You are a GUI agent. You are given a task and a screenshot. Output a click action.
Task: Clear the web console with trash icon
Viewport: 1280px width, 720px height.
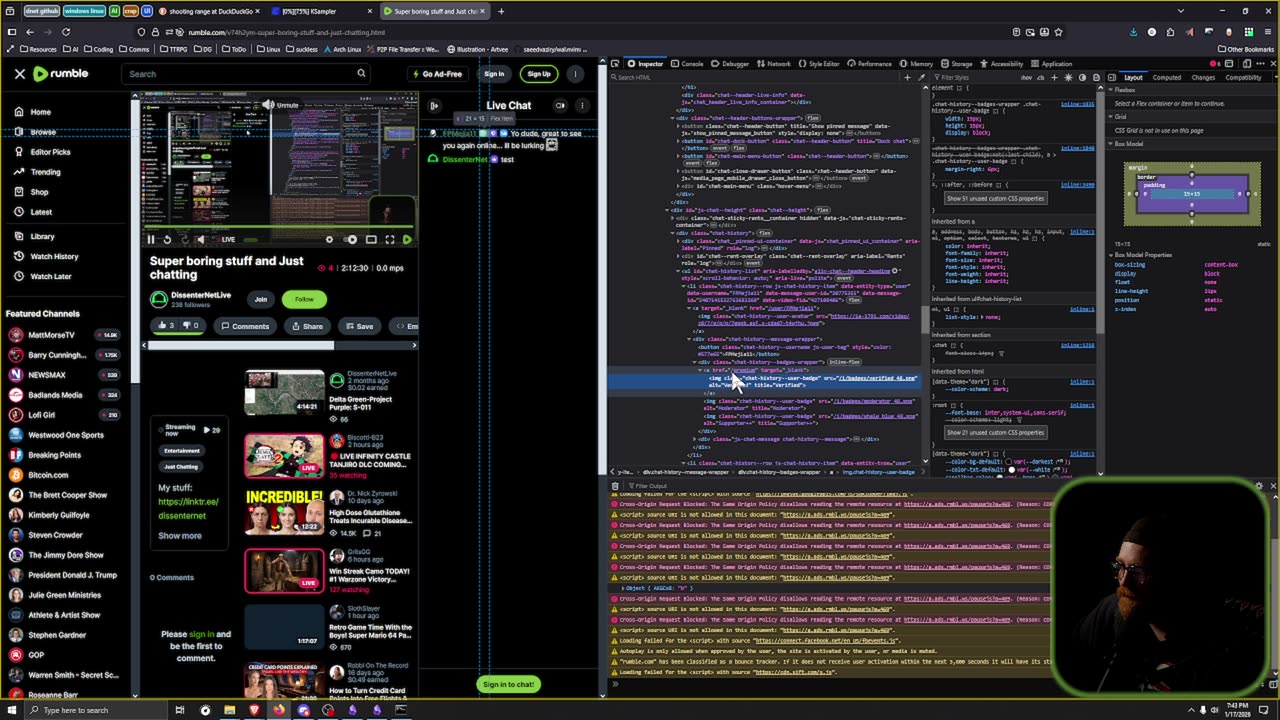click(x=616, y=486)
